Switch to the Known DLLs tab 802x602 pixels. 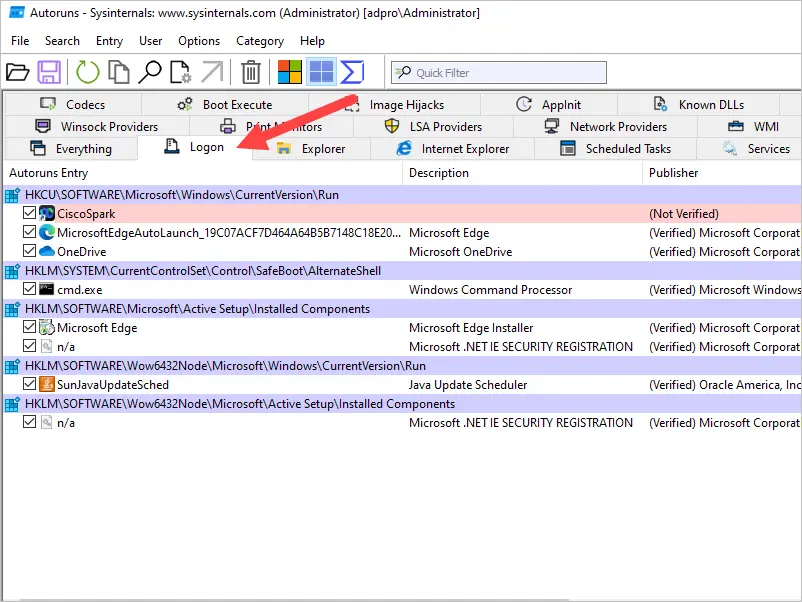pyautogui.click(x=699, y=104)
